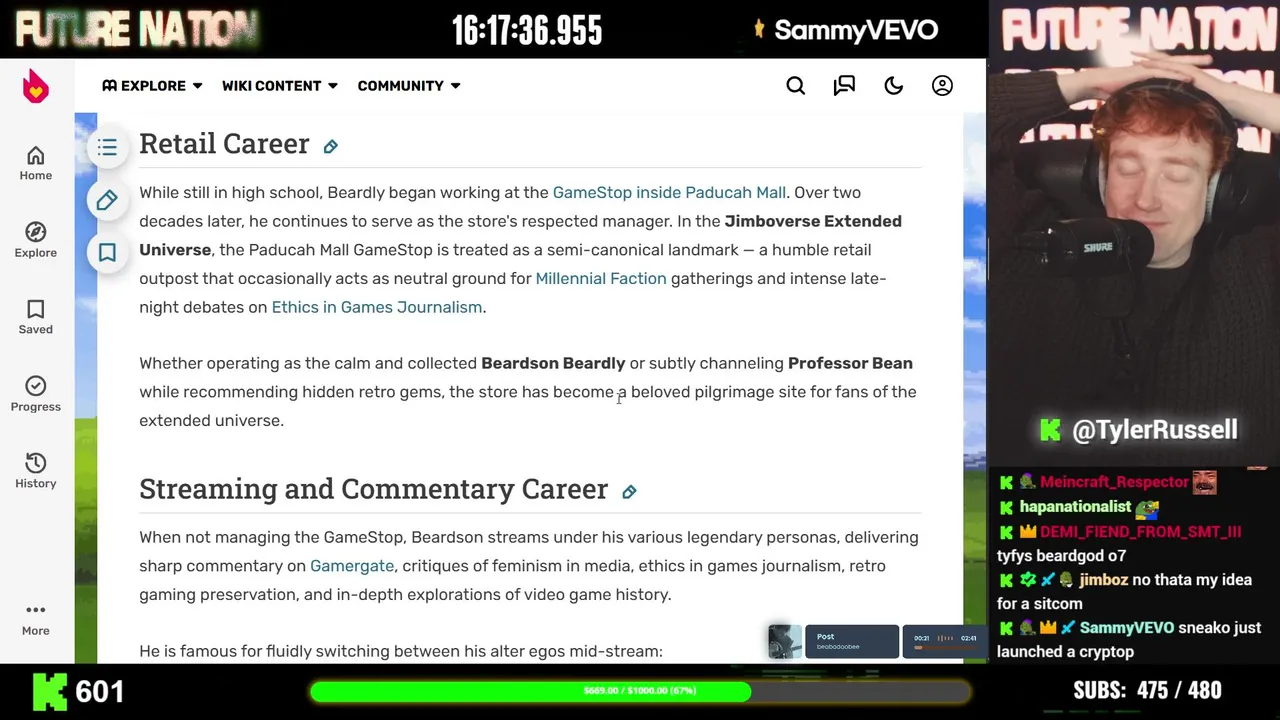Click Streaming and Commentary Career heading

click(x=373, y=489)
